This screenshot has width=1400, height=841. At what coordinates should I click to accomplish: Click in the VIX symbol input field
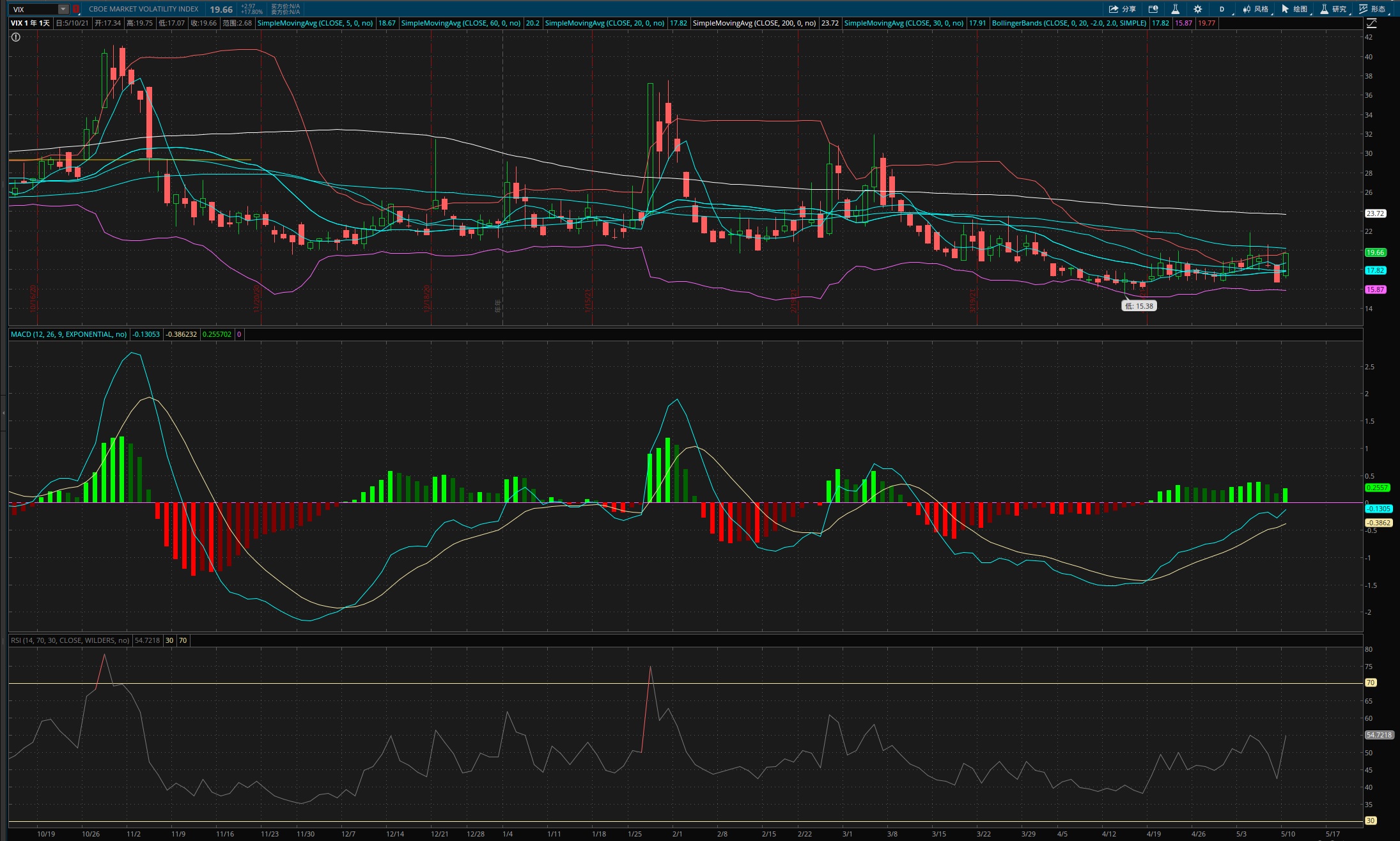33,9
